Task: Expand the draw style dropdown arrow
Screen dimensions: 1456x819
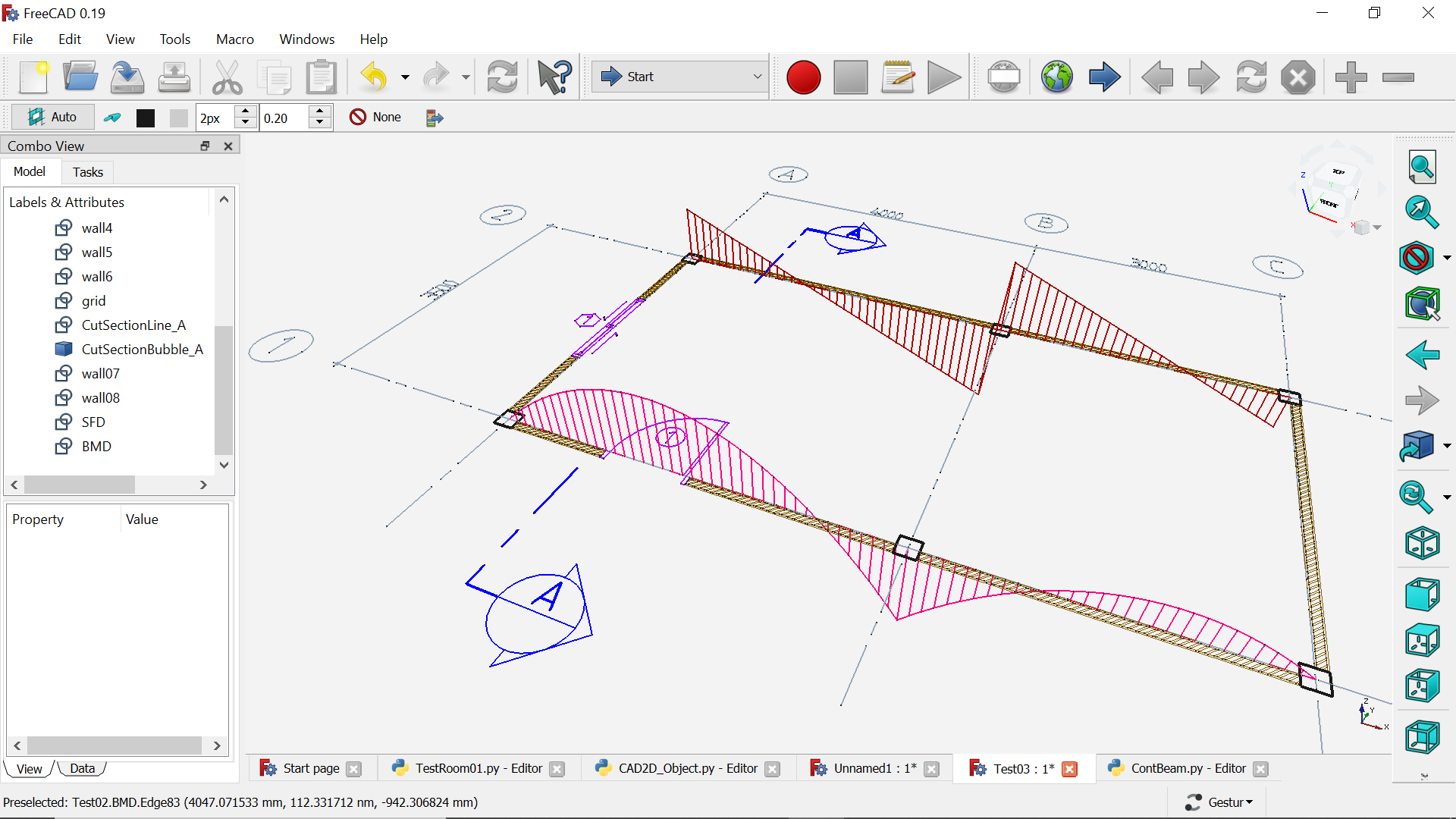Action: click(1447, 258)
